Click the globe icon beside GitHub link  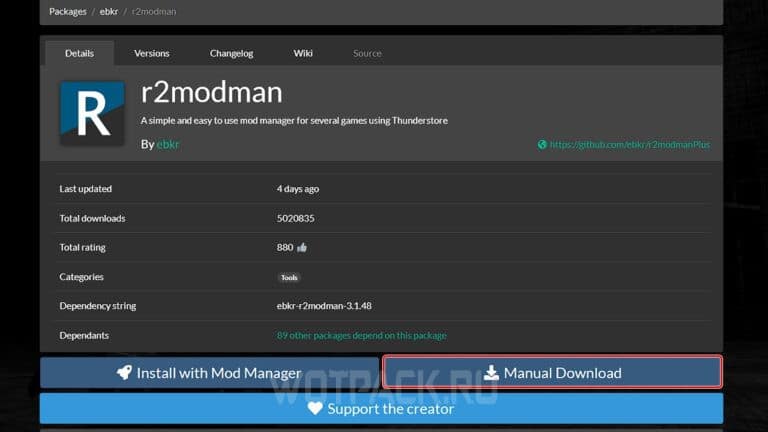pos(542,144)
